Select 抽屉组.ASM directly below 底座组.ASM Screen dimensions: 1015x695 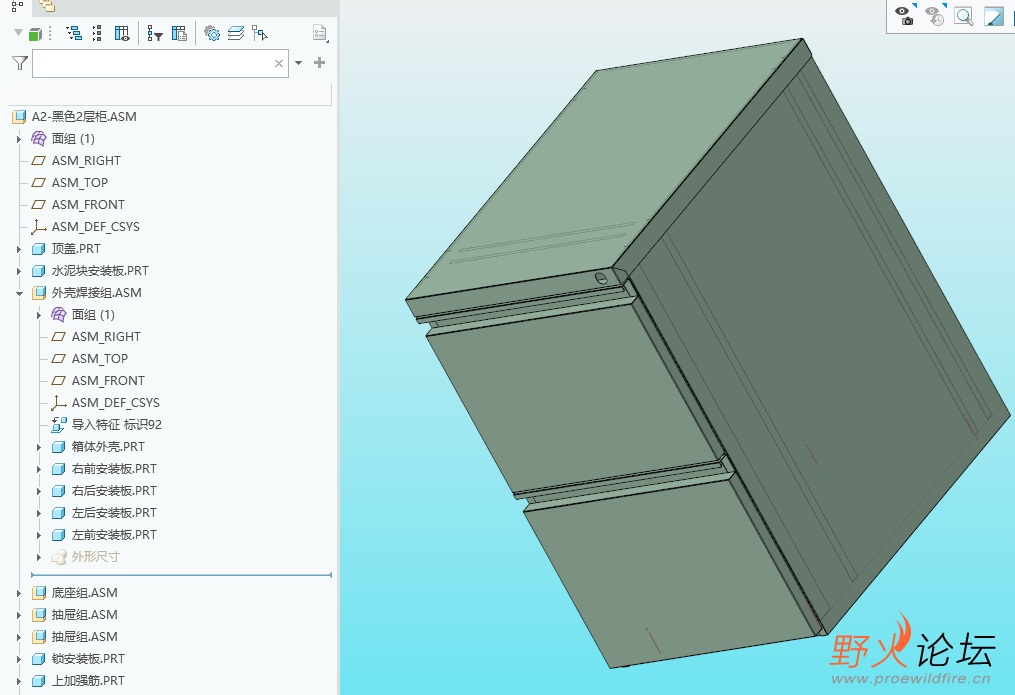click(85, 615)
